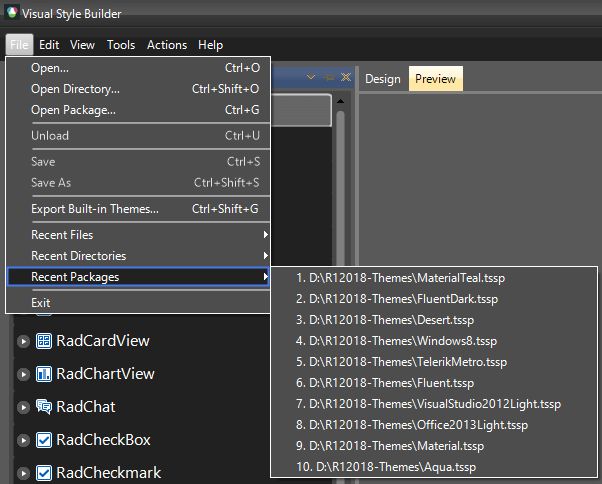Choose Open Directory... menu entry
This screenshot has height=484, width=602.
(x=139, y=89)
